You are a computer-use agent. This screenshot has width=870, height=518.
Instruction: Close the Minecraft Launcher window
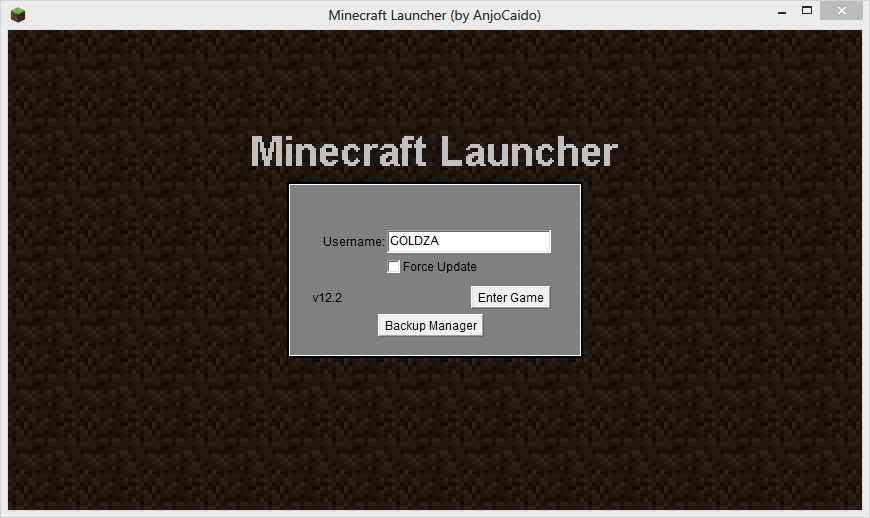[x=841, y=11]
